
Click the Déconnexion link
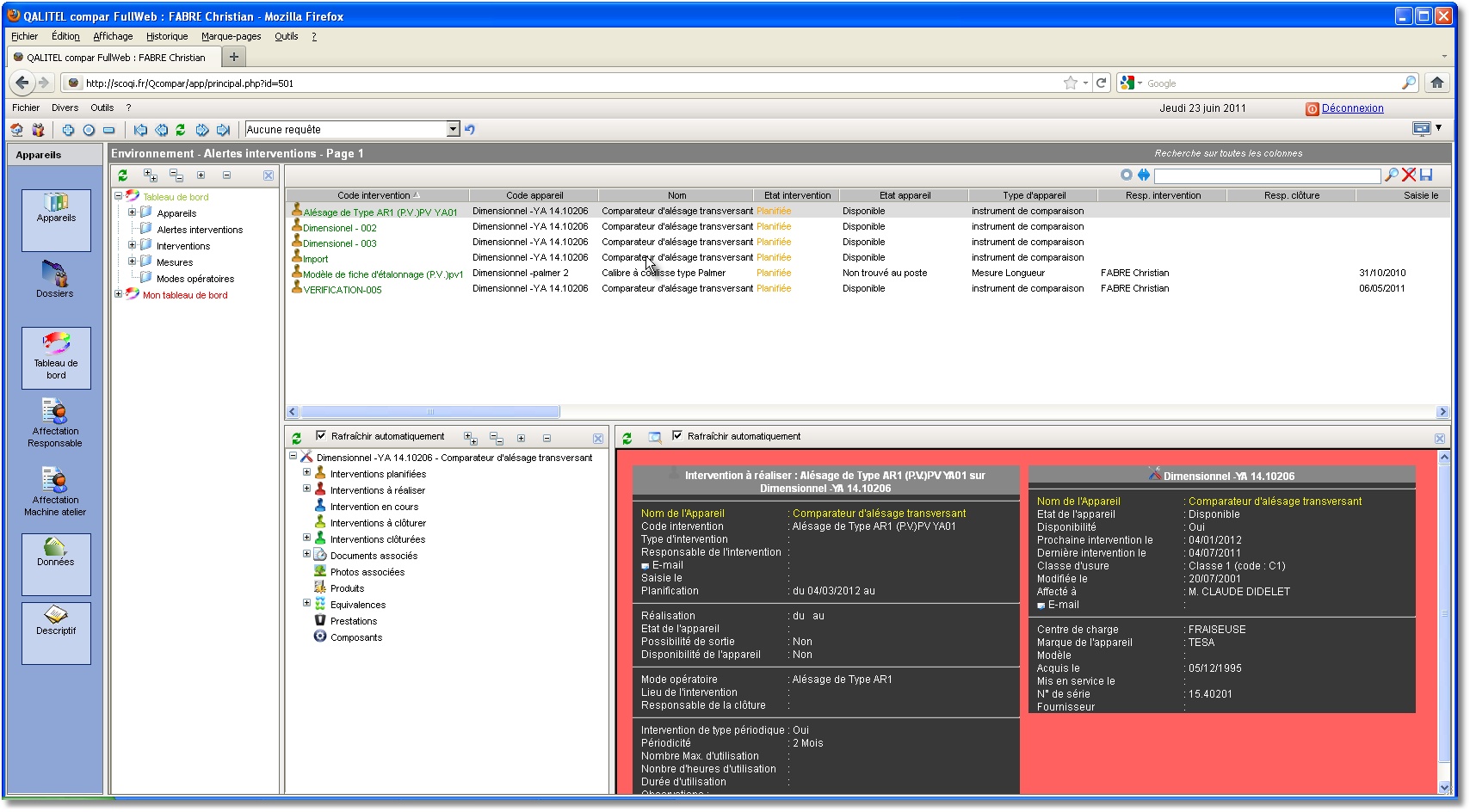[x=1352, y=108]
